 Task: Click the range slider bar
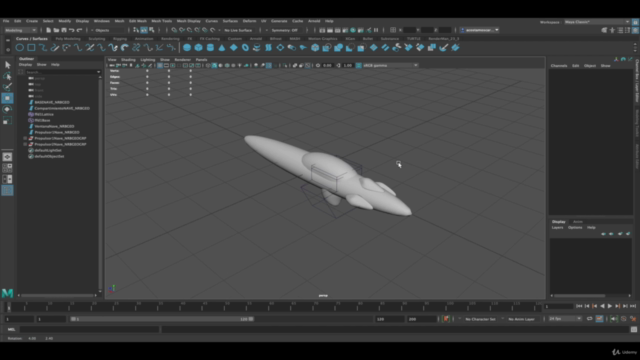click(162, 319)
